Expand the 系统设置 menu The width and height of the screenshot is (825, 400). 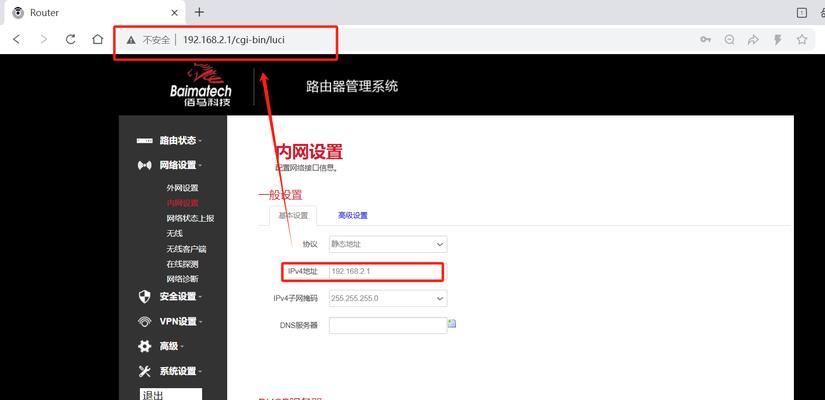[180, 371]
